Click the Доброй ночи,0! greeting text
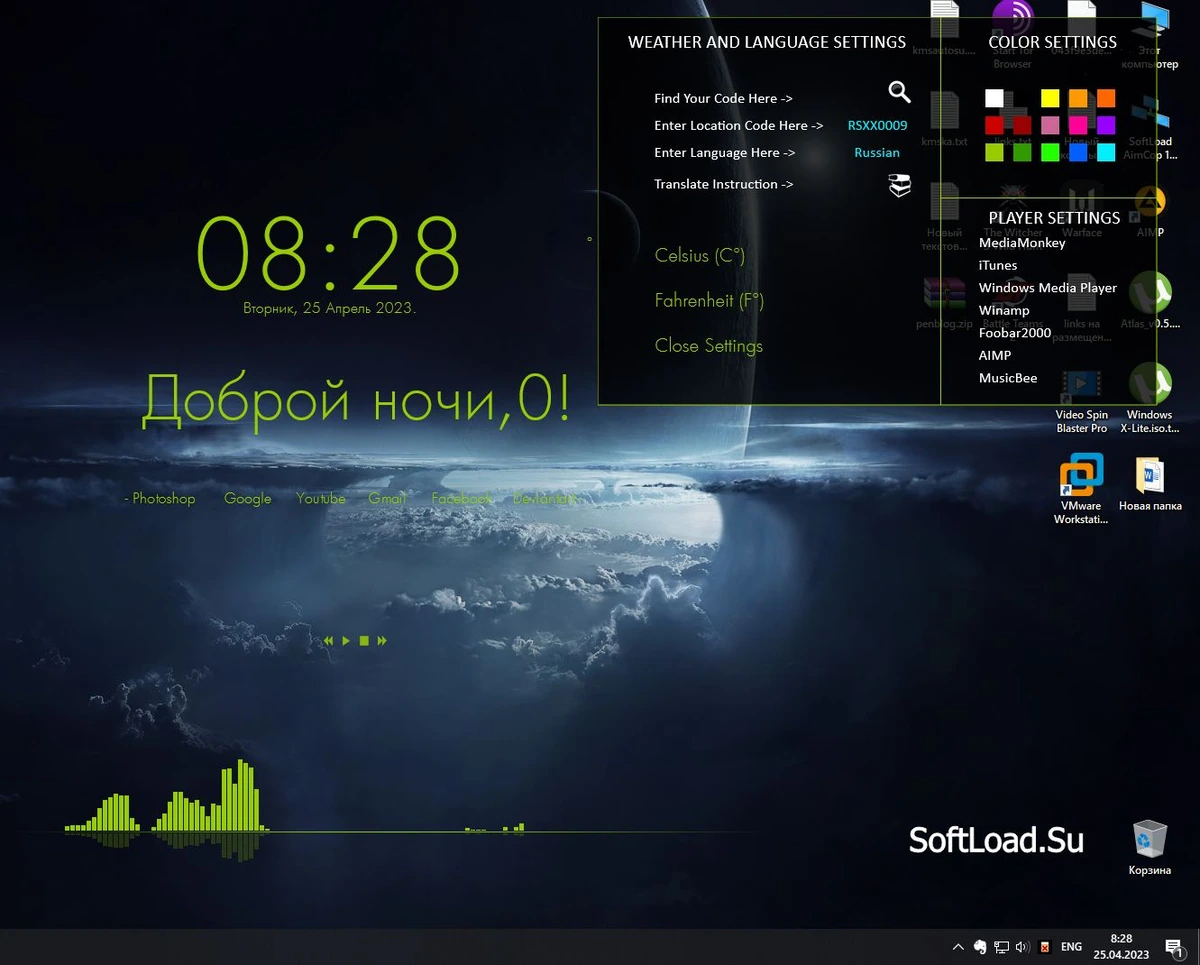The image size is (1200, 965). pyautogui.click(x=356, y=399)
